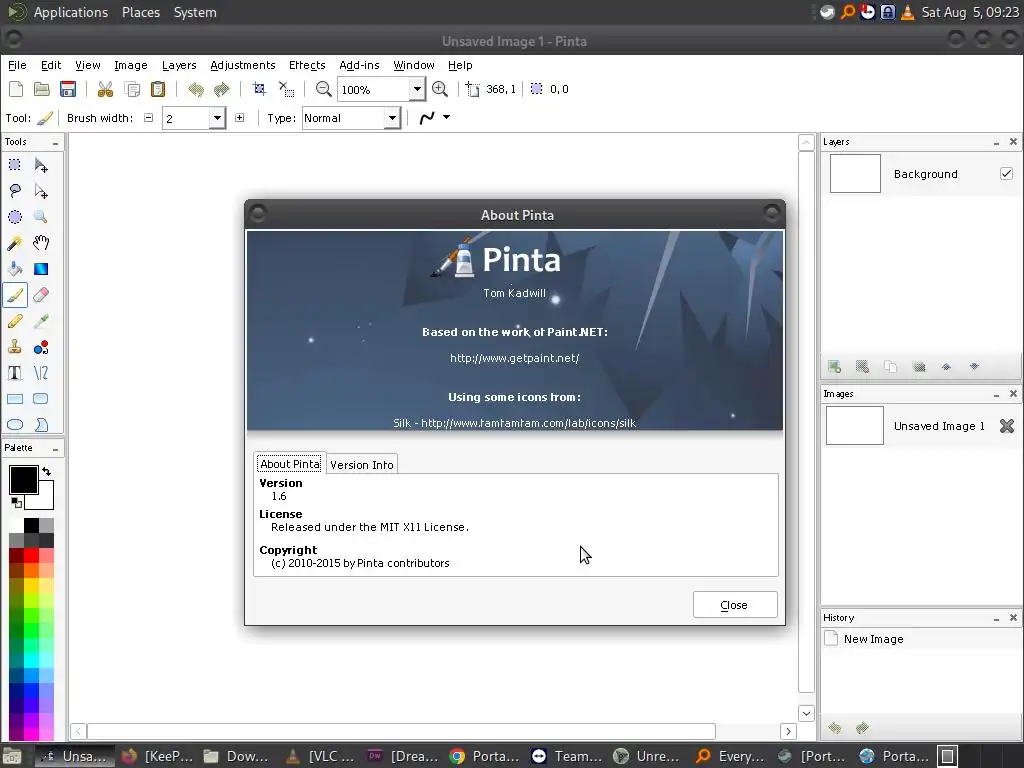Open the Adjustments menu
Image resolution: width=1024 pixels, height=768 pixels.
point(242,65)
